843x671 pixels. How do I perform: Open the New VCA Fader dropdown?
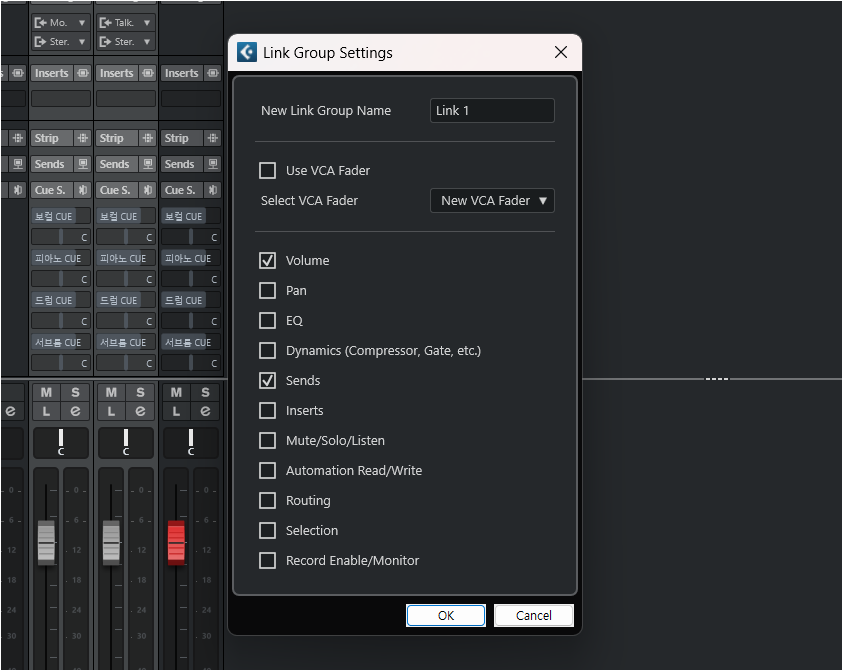point(492,201)
